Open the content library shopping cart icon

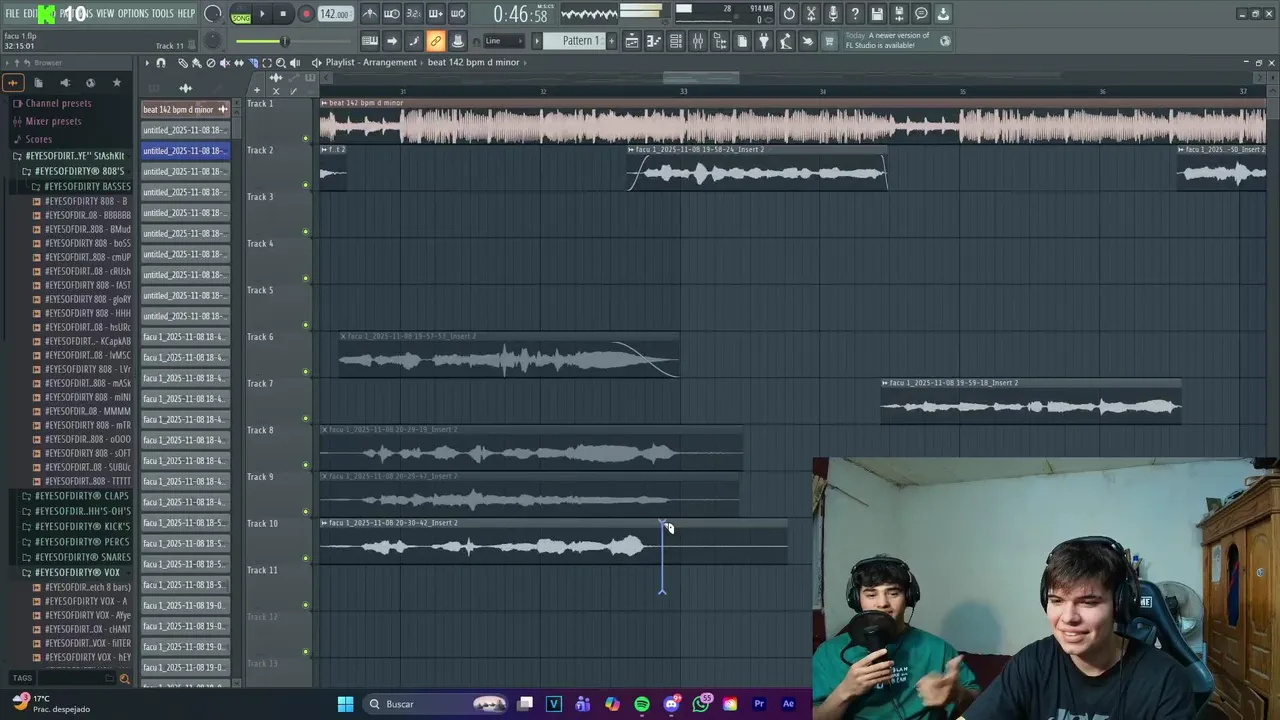[x=829, y=41]
